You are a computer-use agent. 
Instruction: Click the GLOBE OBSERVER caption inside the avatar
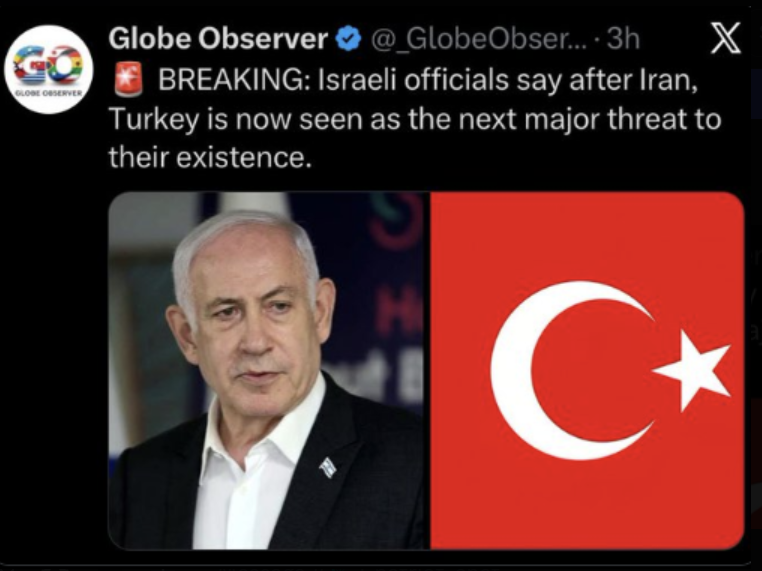49,91
